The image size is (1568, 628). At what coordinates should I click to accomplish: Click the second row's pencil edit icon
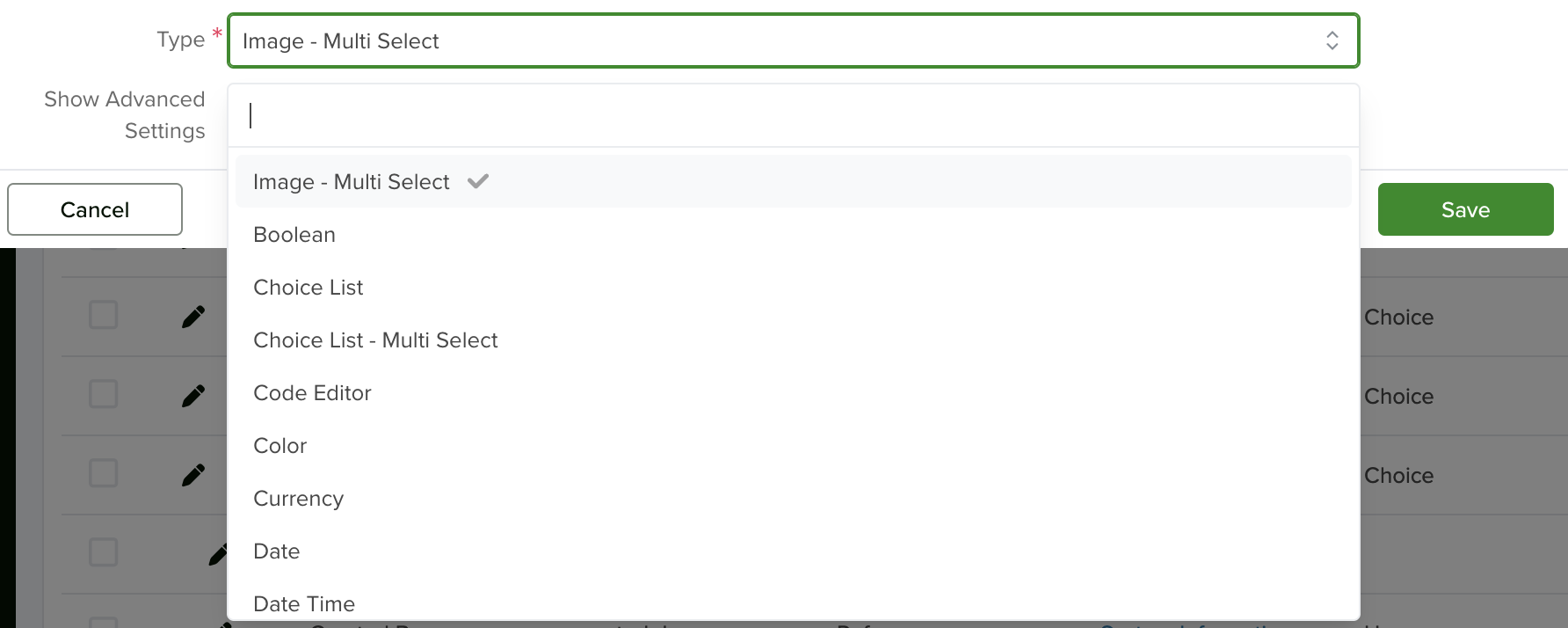[193, 396]
